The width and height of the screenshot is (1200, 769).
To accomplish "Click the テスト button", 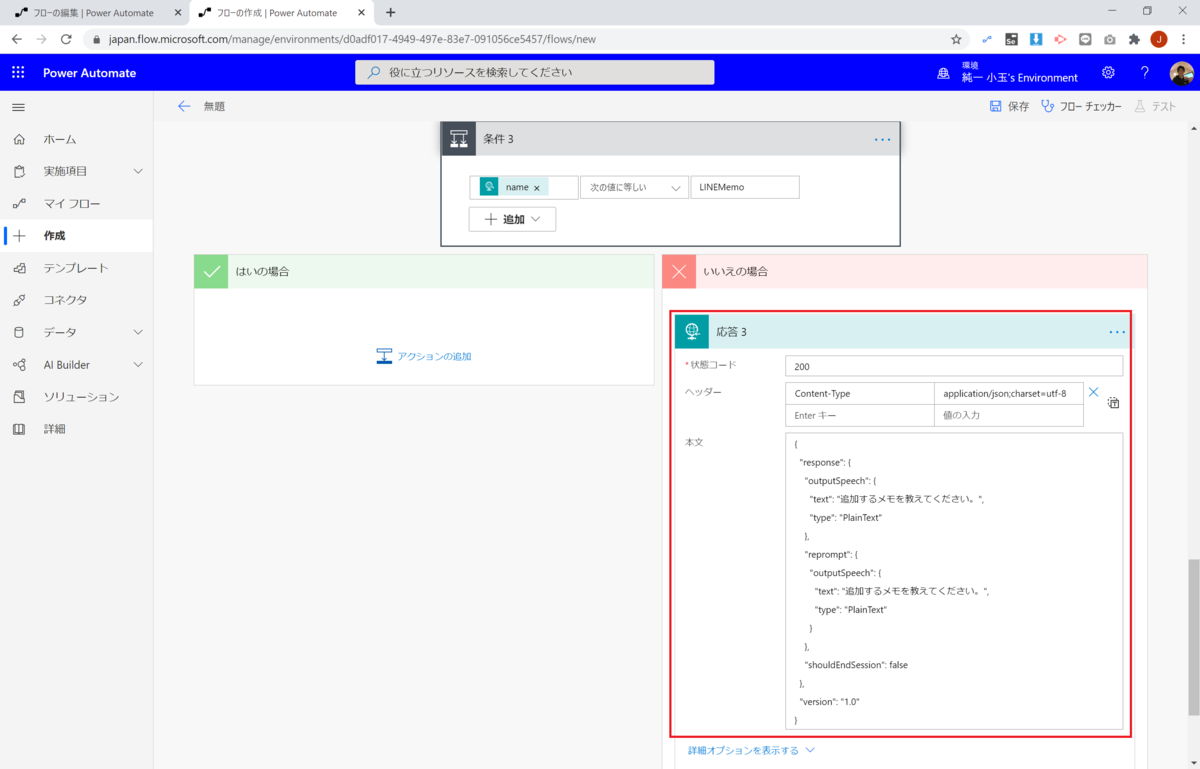I will click(x=1155, y=106).
